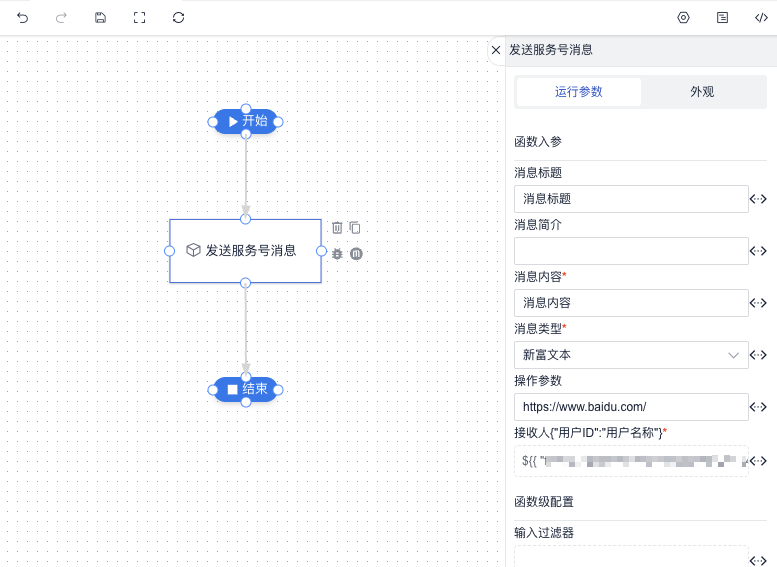Image resolution: width=777 pixels, height=567 pixels.
Task: Click the save (floppy disk) icon
Action: click(100, 18)
